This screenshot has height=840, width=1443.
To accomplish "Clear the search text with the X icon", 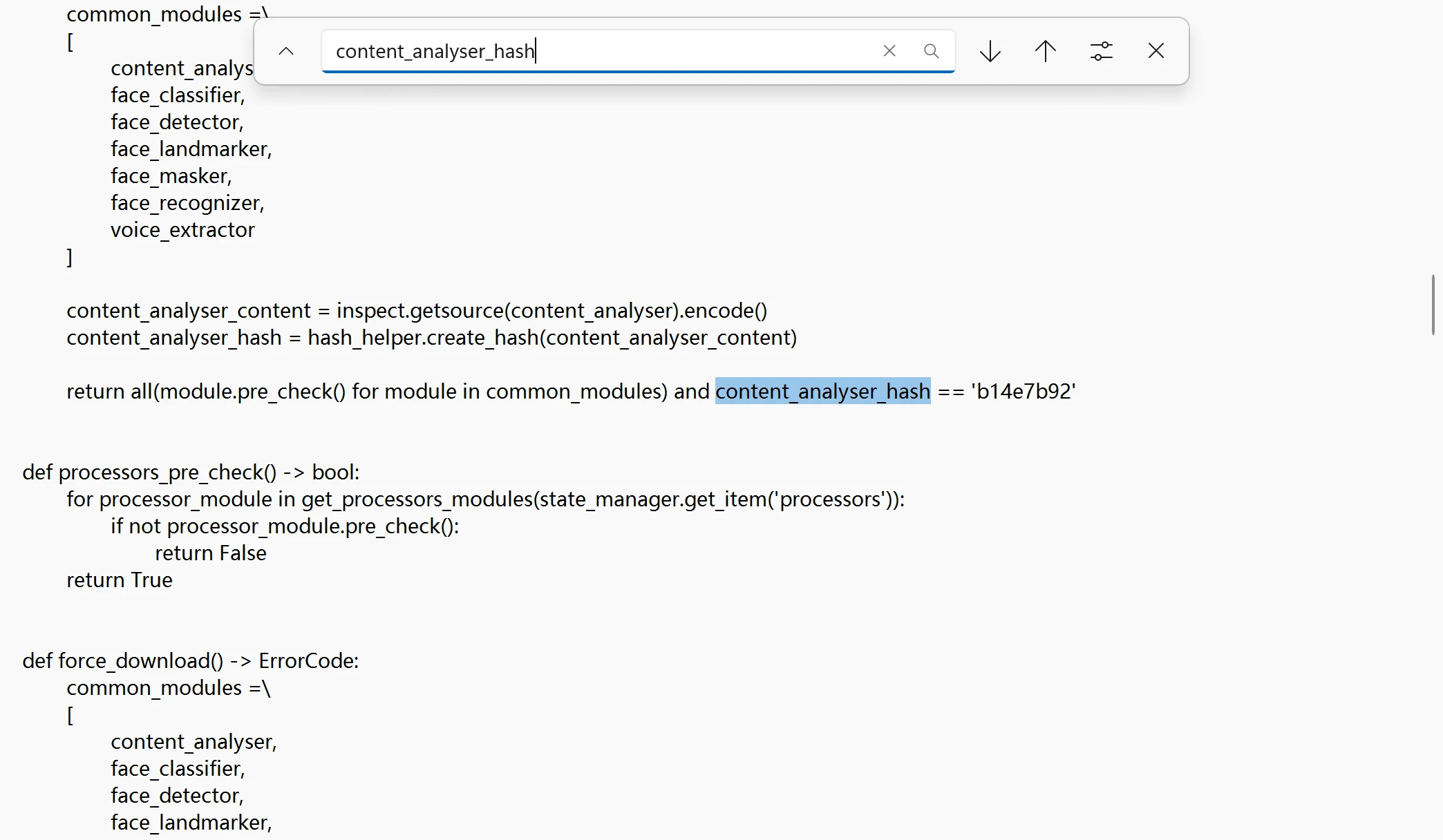I will pyautogui.click(x=889, y=51).
